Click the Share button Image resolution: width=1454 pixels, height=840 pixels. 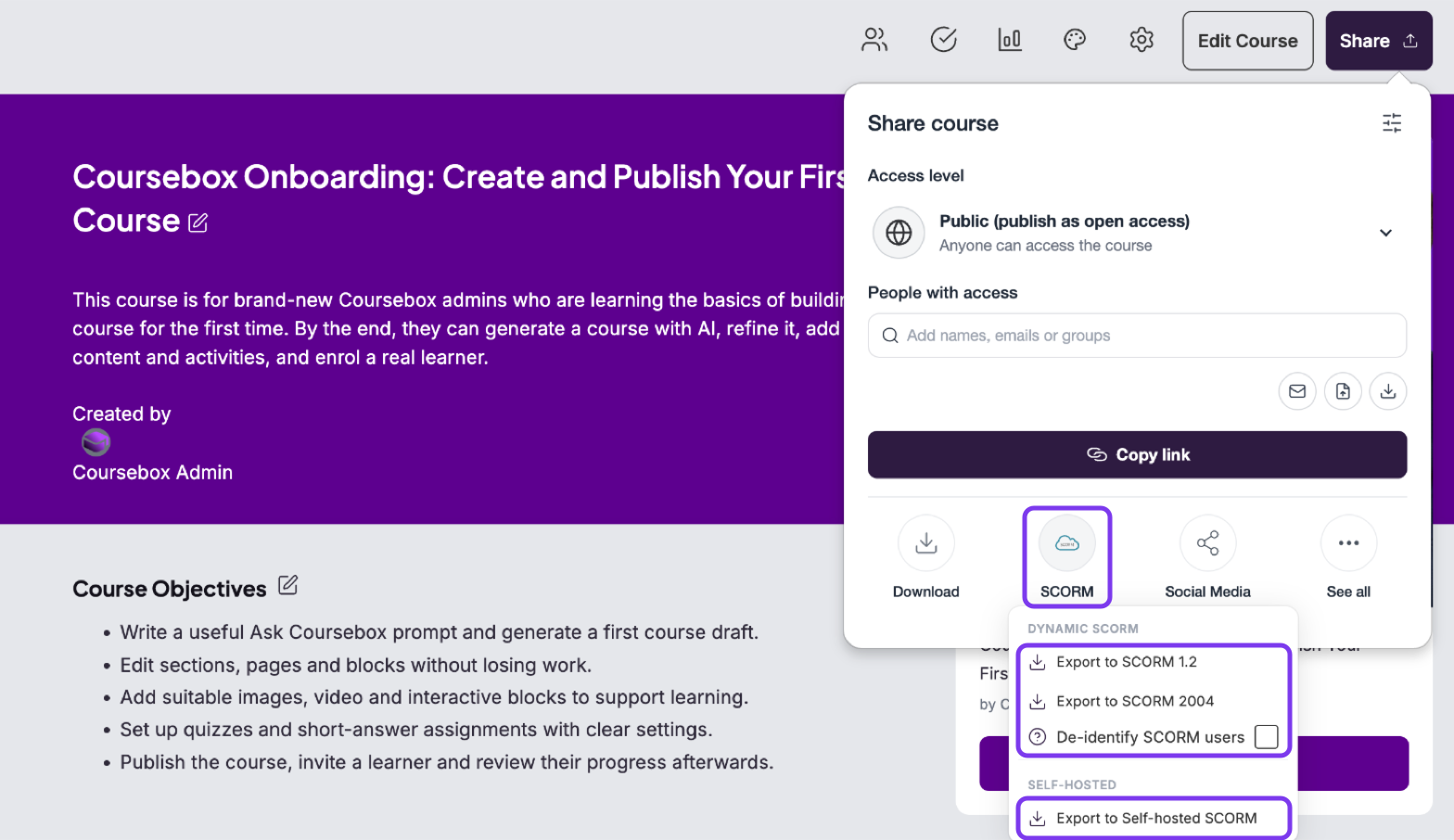(1379, 41)
